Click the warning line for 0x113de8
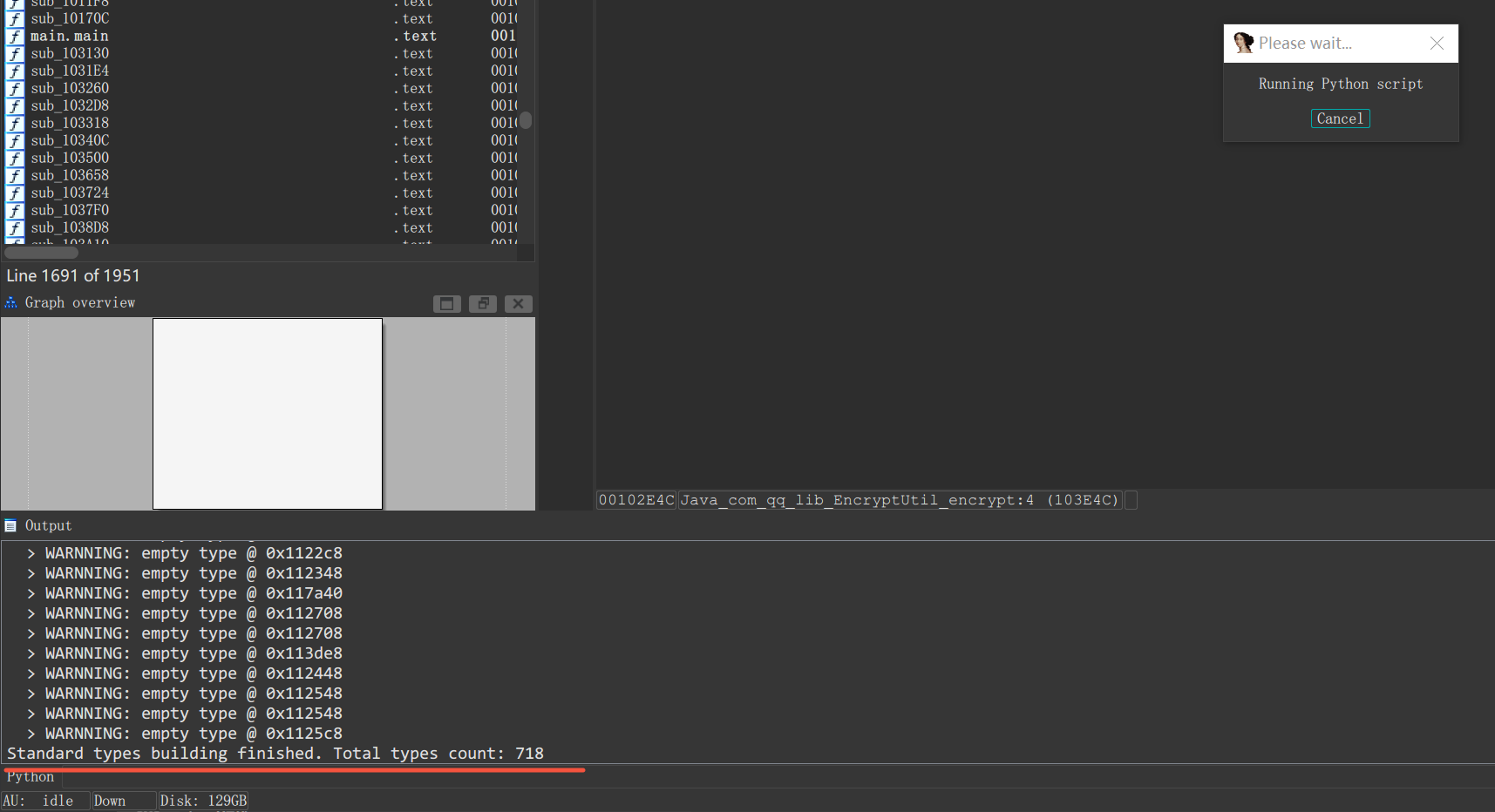This screenshot has height=812, width=1495. (x=184, y=653)
